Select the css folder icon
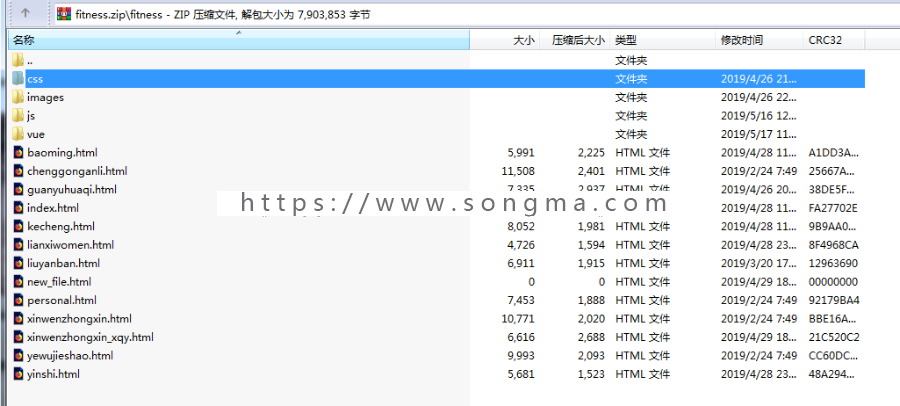The width and height of the screenshot is (900, 406). click(18, 79)
